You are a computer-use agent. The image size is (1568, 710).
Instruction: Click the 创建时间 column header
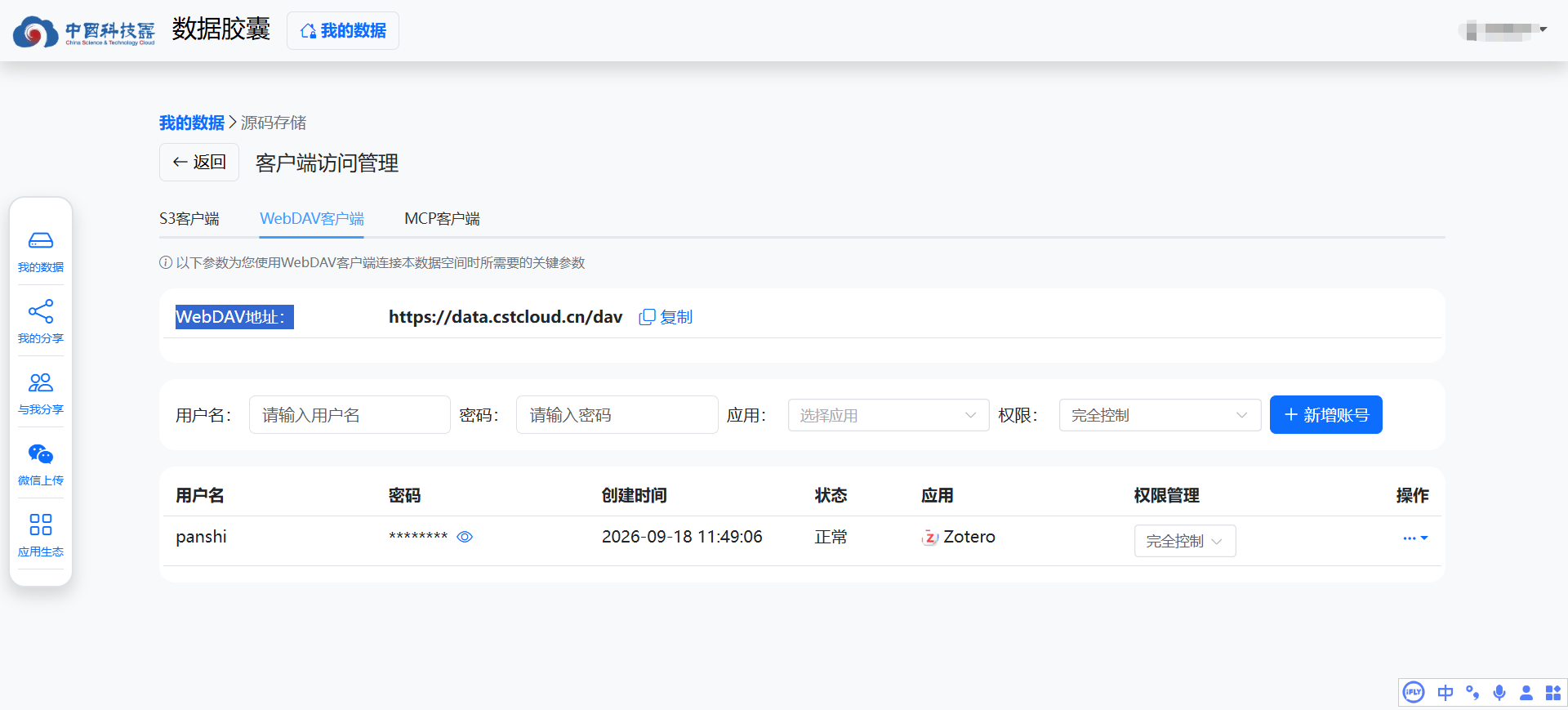pyautogui.click(x=634, y=495)
